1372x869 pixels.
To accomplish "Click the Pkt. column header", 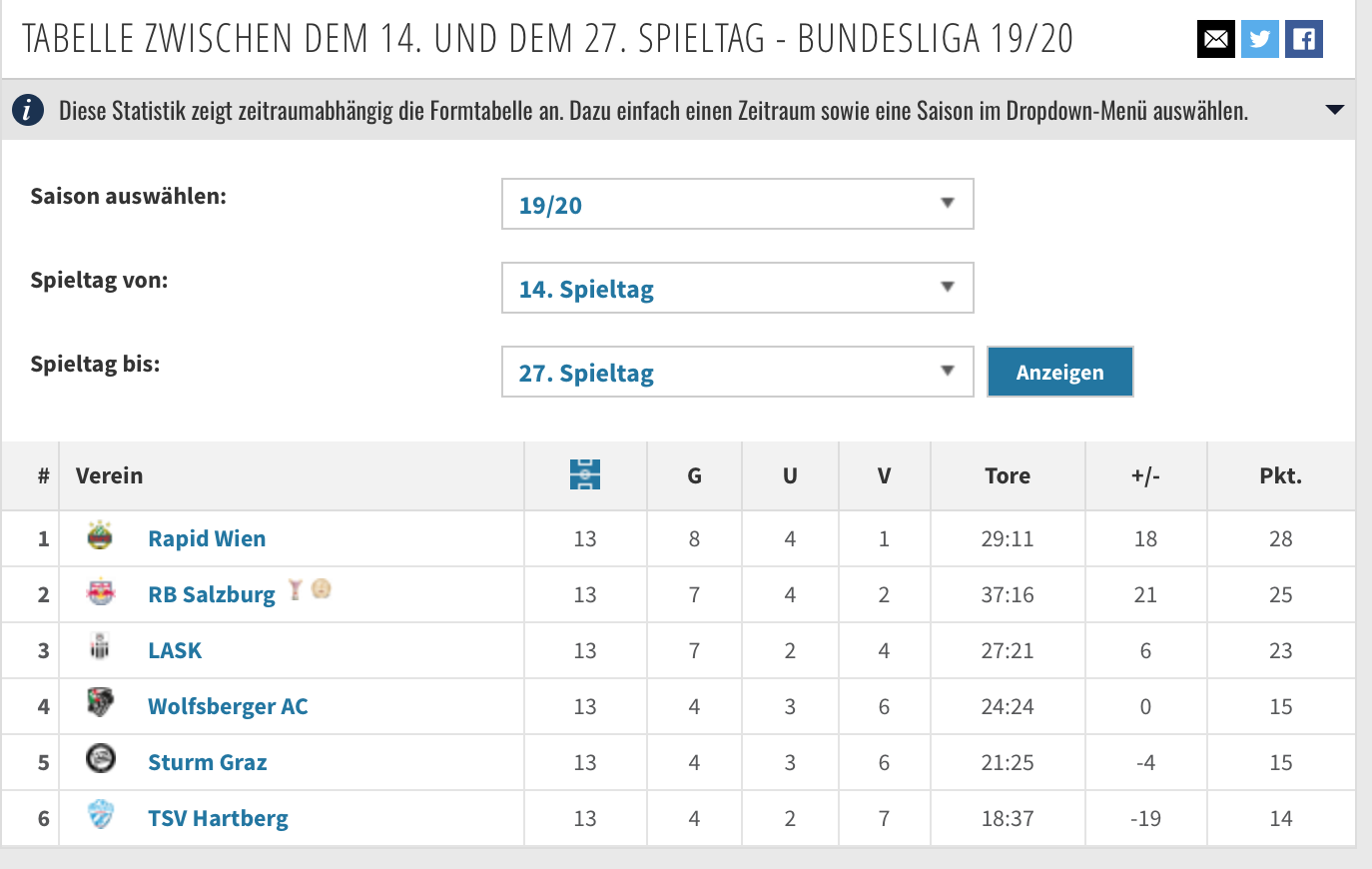I will (x=1280, y=475).
